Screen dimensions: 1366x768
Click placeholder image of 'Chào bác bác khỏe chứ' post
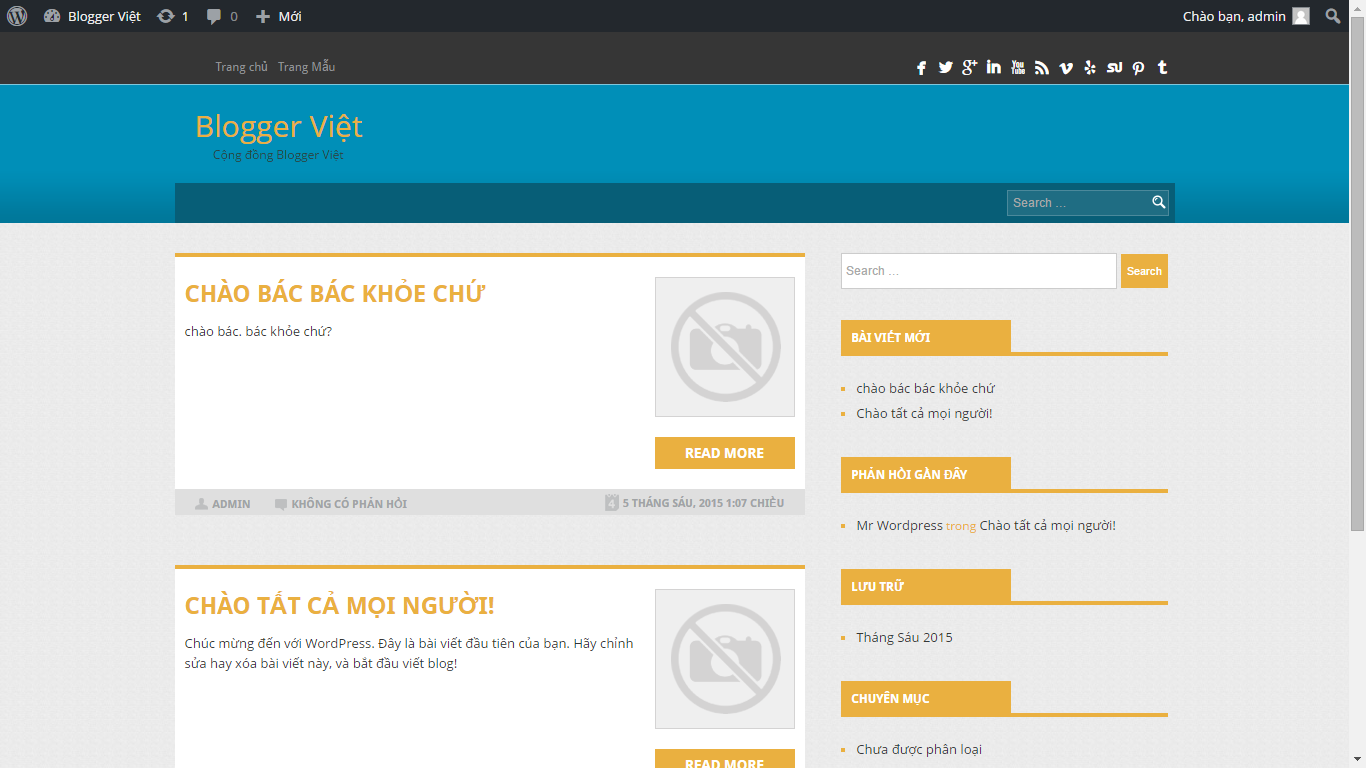725,347
